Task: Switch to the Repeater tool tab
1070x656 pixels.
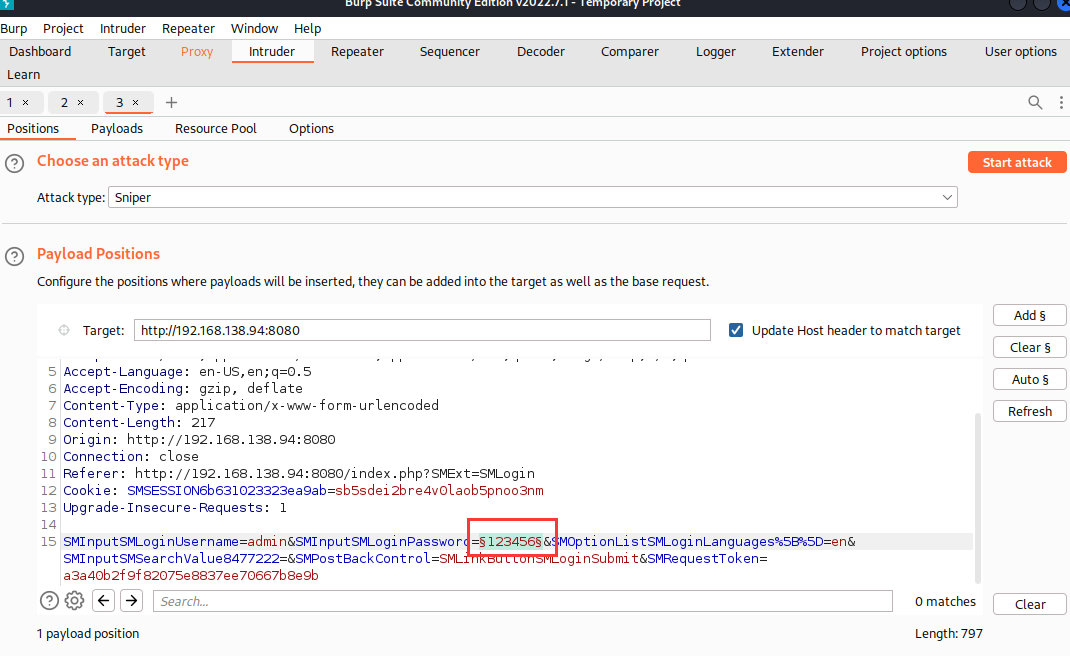Action: point(358,52)
